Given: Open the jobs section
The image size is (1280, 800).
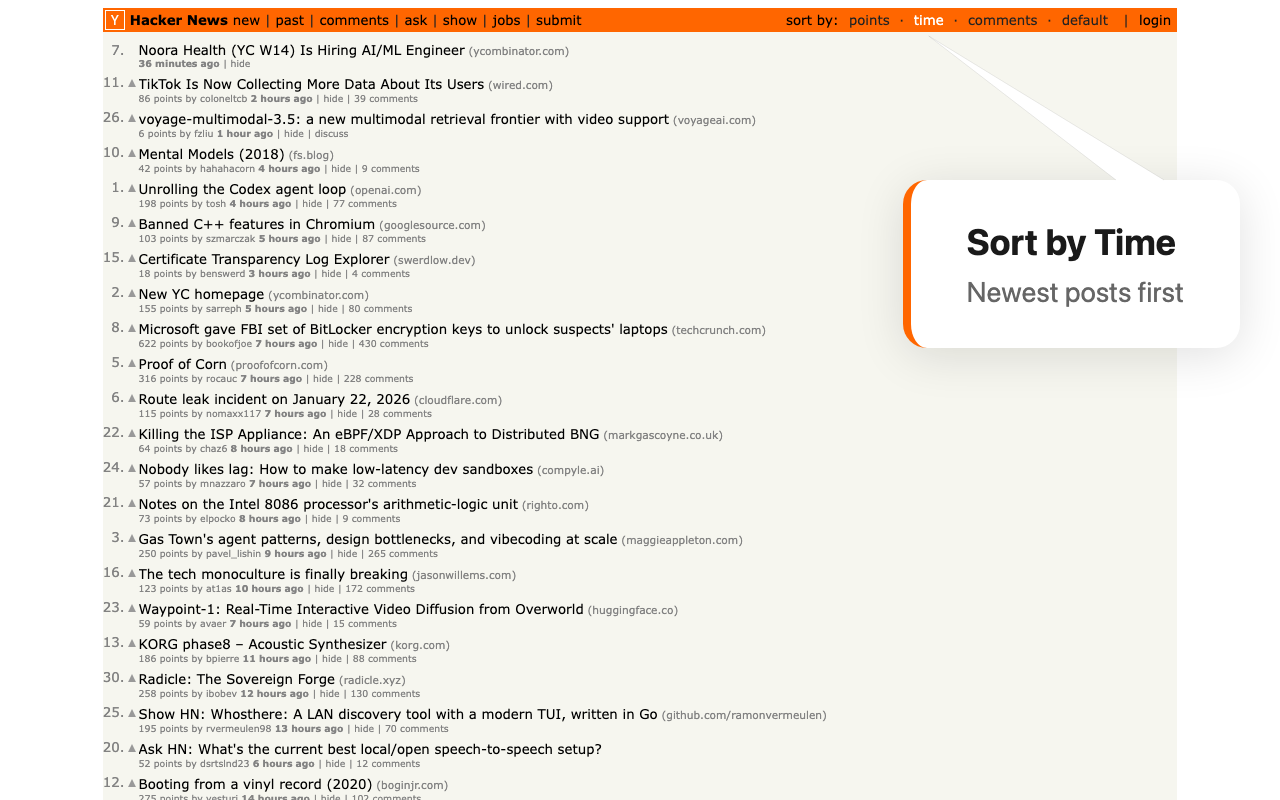Looking at the screenshot, I should tap(507, 20).
